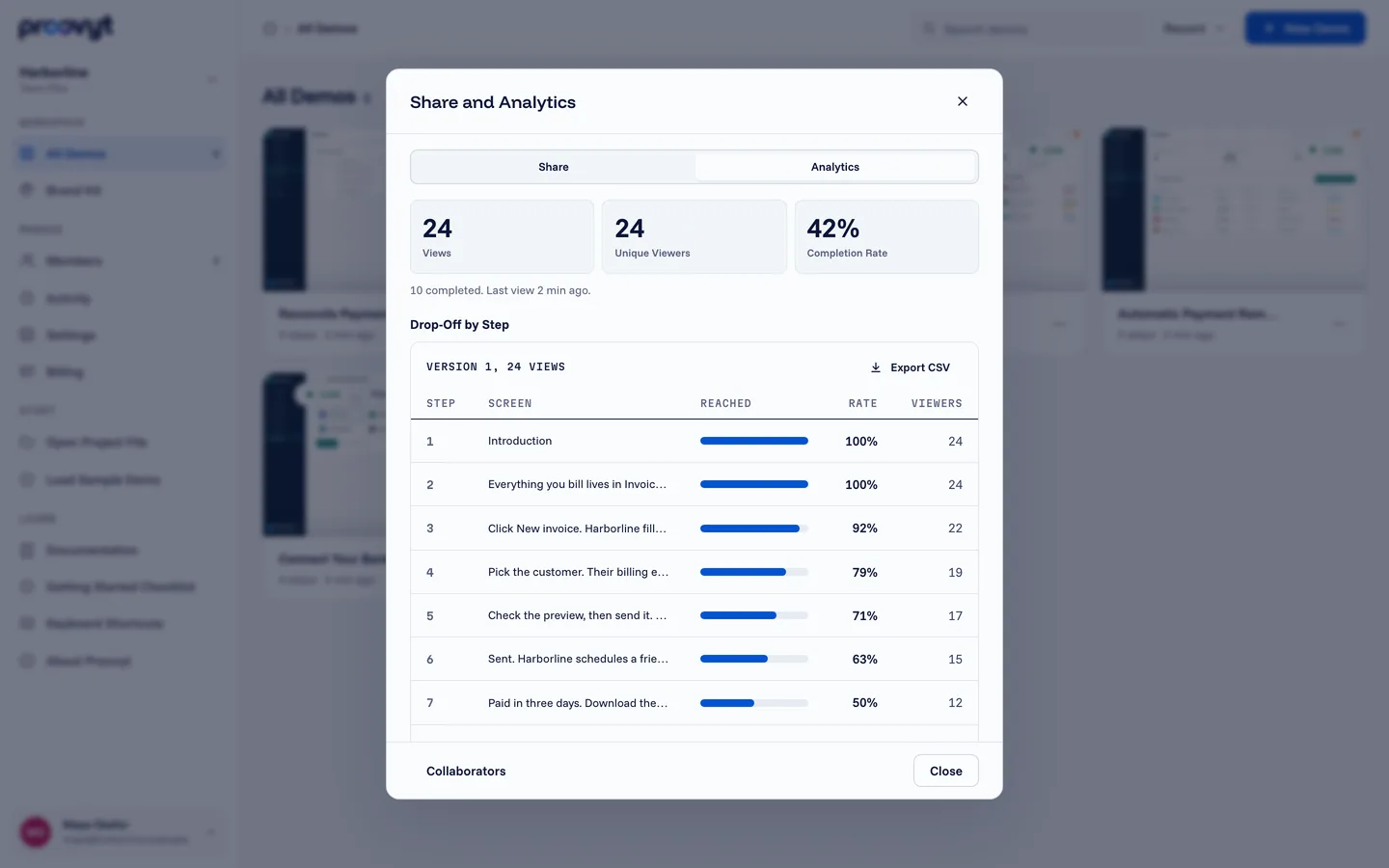Close the Share and Analytics dialog with X
Image resolution: width=1389 pixels, height=868 pixels.
pyautogui.click(x=963, y=101)
